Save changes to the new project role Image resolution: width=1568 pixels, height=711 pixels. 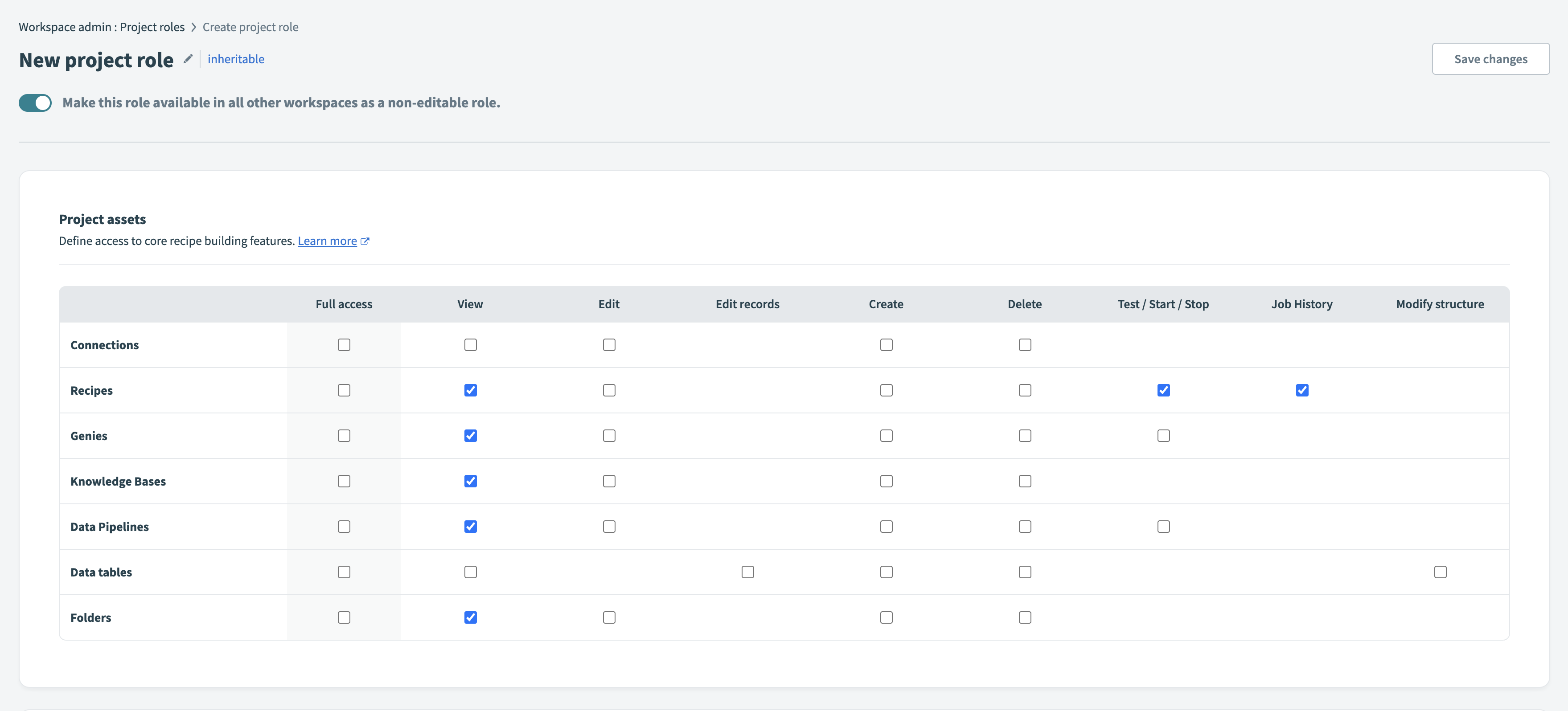[1491, 58]
